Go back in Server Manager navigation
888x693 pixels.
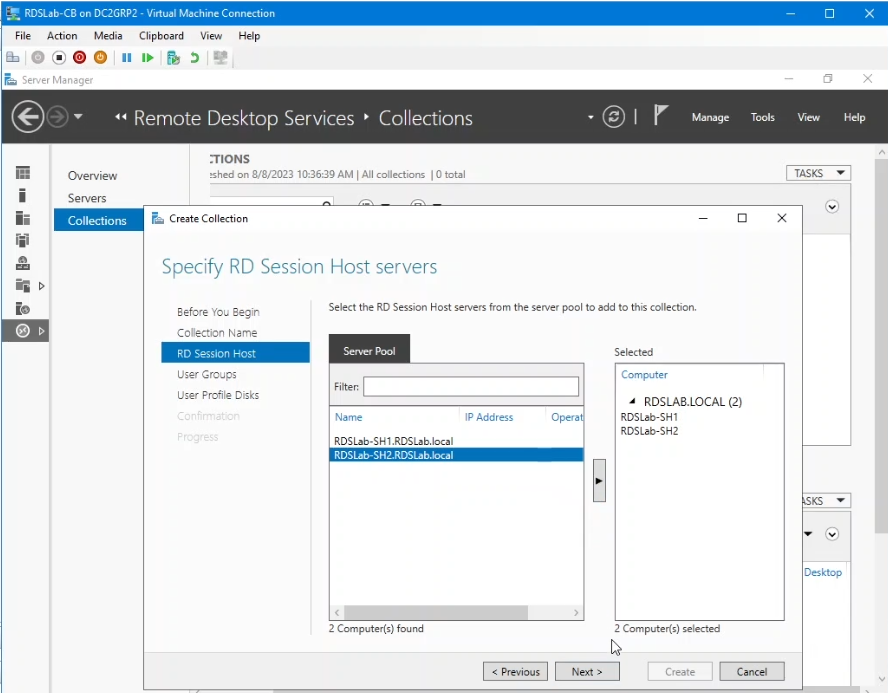pos(27,117)
